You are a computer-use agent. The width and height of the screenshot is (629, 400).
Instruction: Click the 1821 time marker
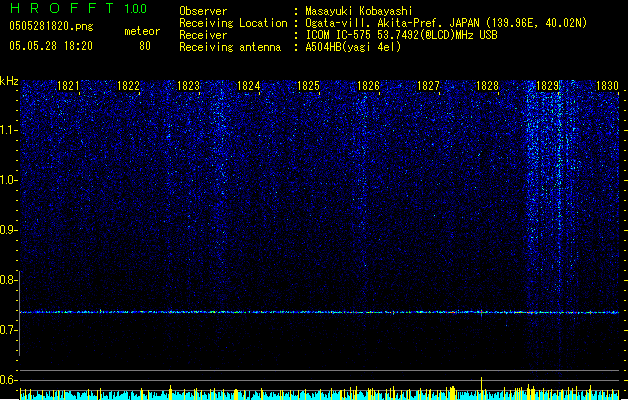tap(69, 86)
